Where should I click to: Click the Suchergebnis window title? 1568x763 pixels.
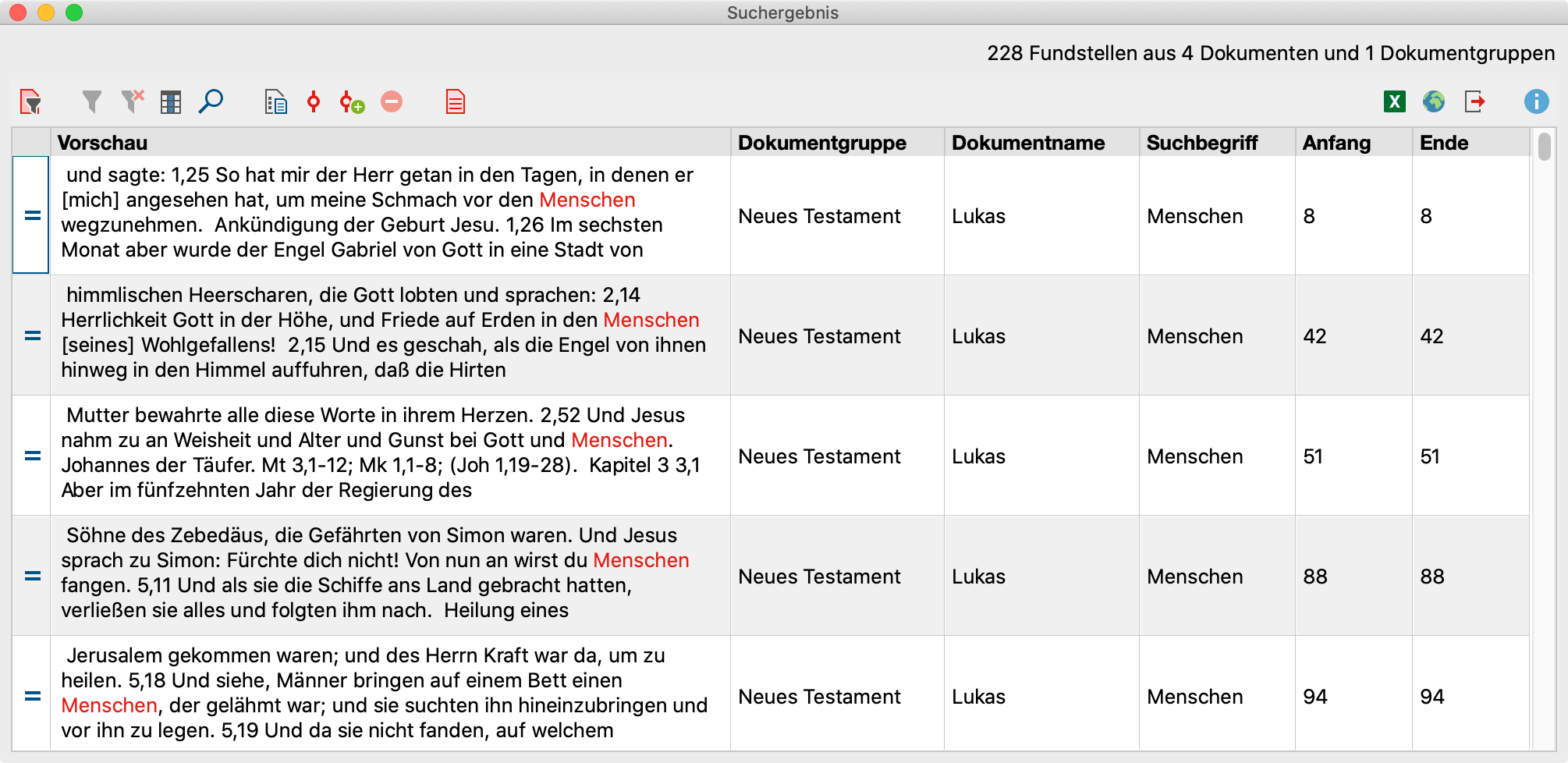click(x=782, y=12)
